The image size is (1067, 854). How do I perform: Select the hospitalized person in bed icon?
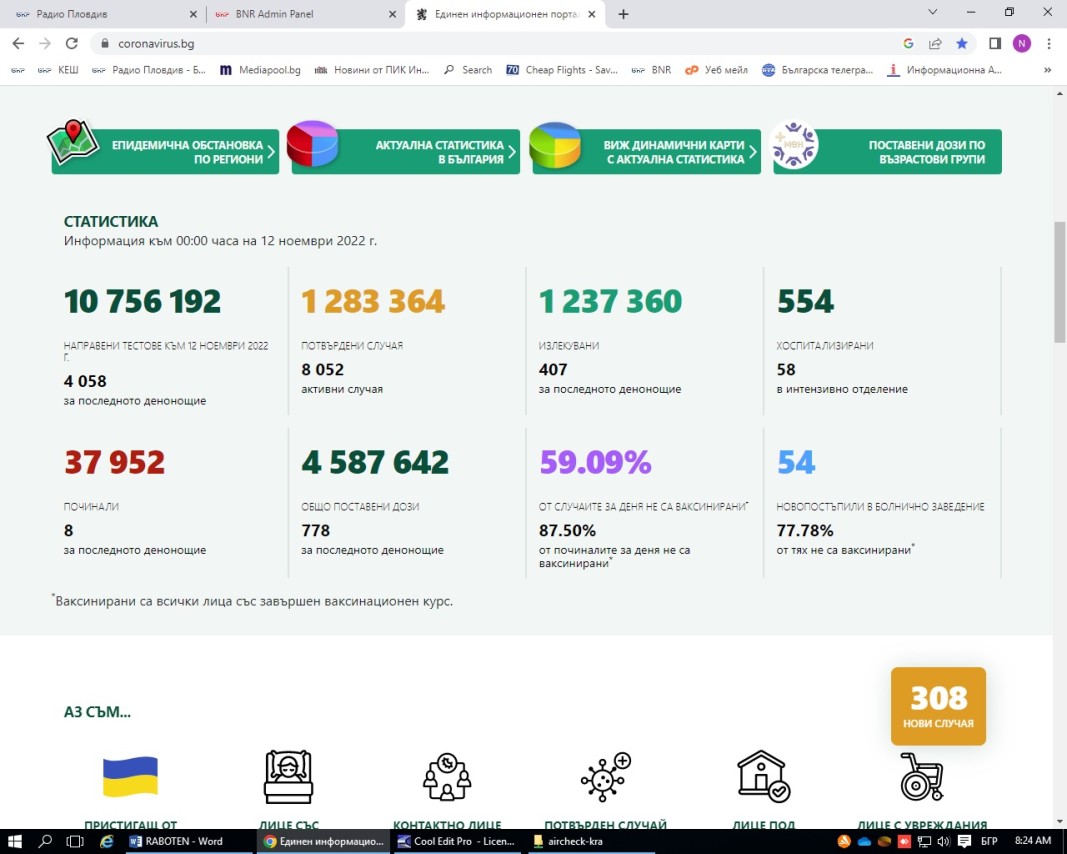[x=289, y=776]
